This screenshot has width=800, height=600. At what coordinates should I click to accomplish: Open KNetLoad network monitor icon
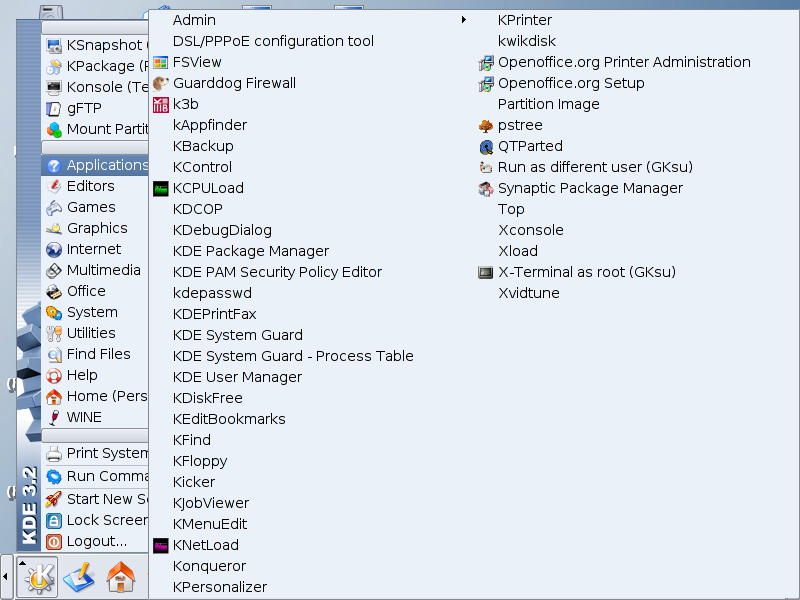(160, 545)
